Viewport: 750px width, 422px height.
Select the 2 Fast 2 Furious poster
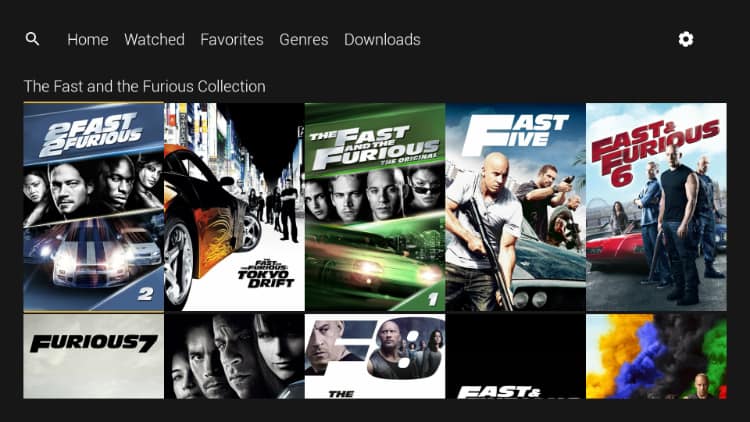tap(94, 207)
